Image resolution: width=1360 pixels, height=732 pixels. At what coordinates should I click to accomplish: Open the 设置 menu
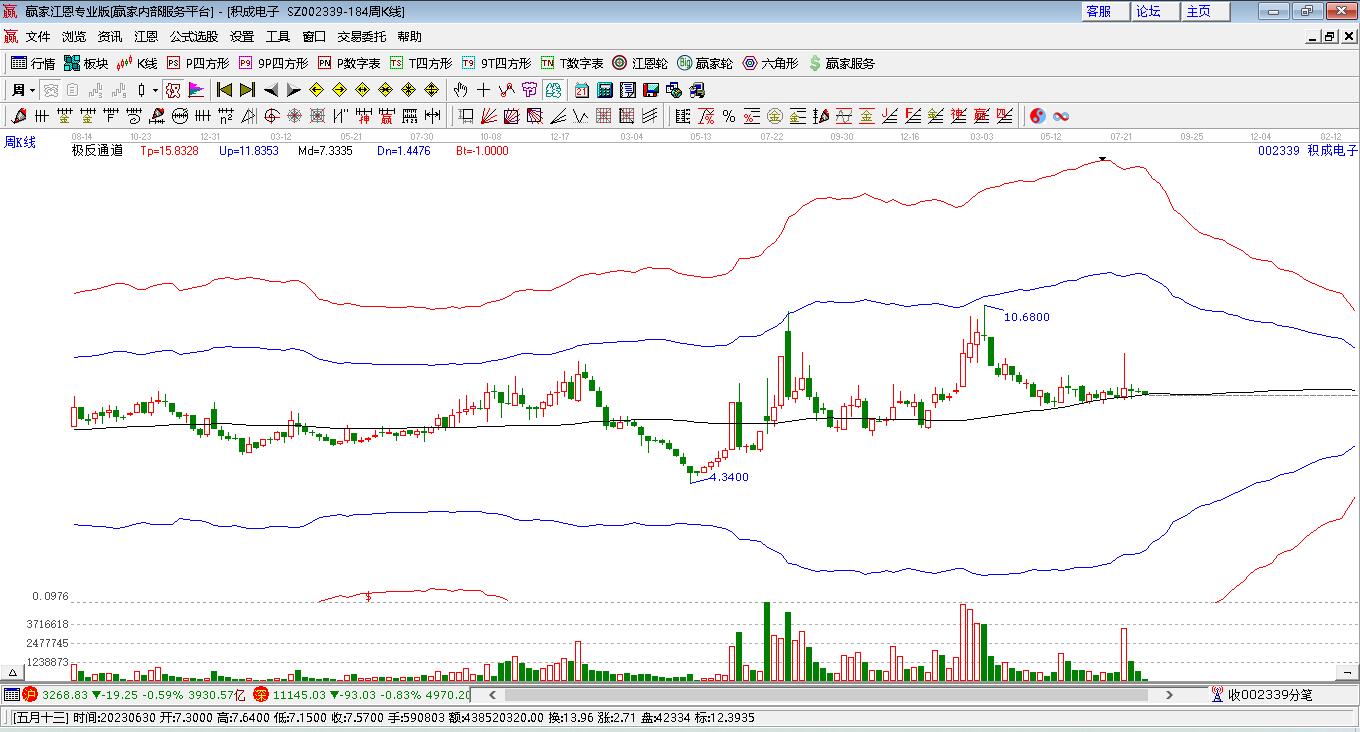tap(242, 37)
